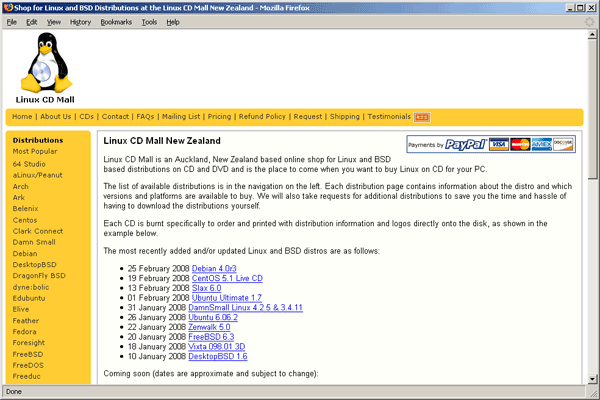Open the About Us page
Screen dimensions: 600x400
pyautogui.click(x=55, y=116)
